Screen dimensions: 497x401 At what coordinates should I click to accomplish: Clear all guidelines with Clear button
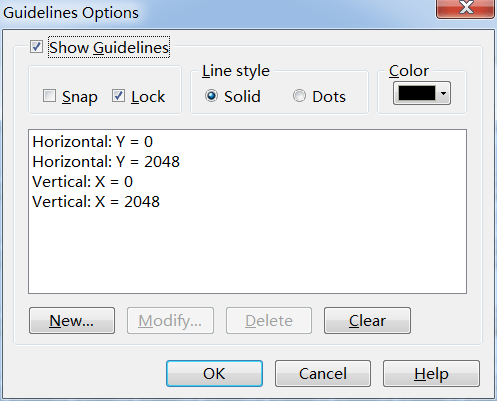coord(367,321)
